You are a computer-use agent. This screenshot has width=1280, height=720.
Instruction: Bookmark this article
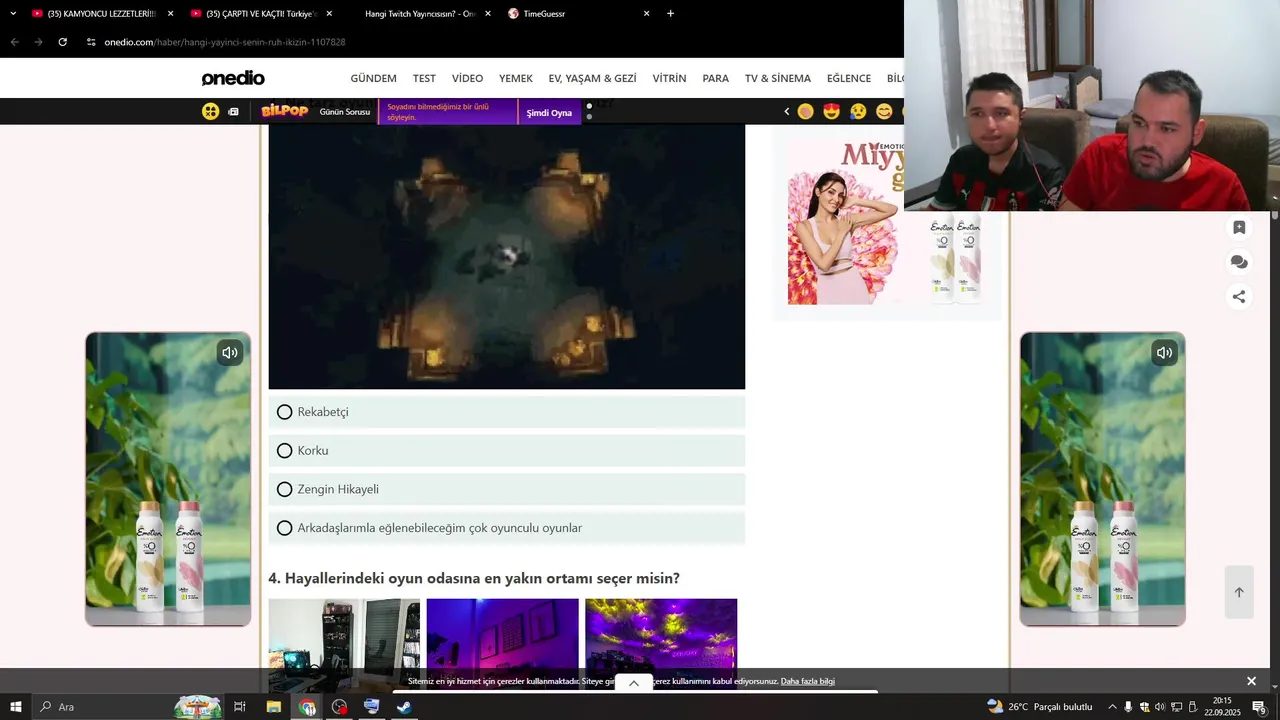click(x=1239, y=228)
